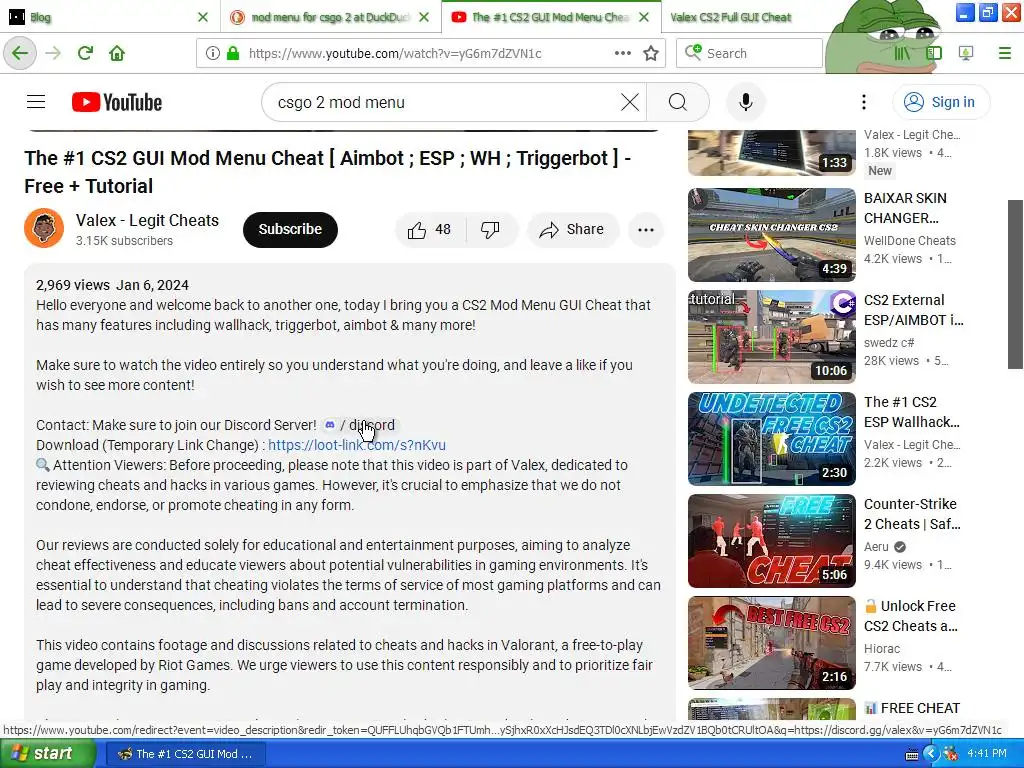Dislike the video with thumbs down
Image resolution: width=1024 pixels, height=768 pixels.
coord(491,229)
